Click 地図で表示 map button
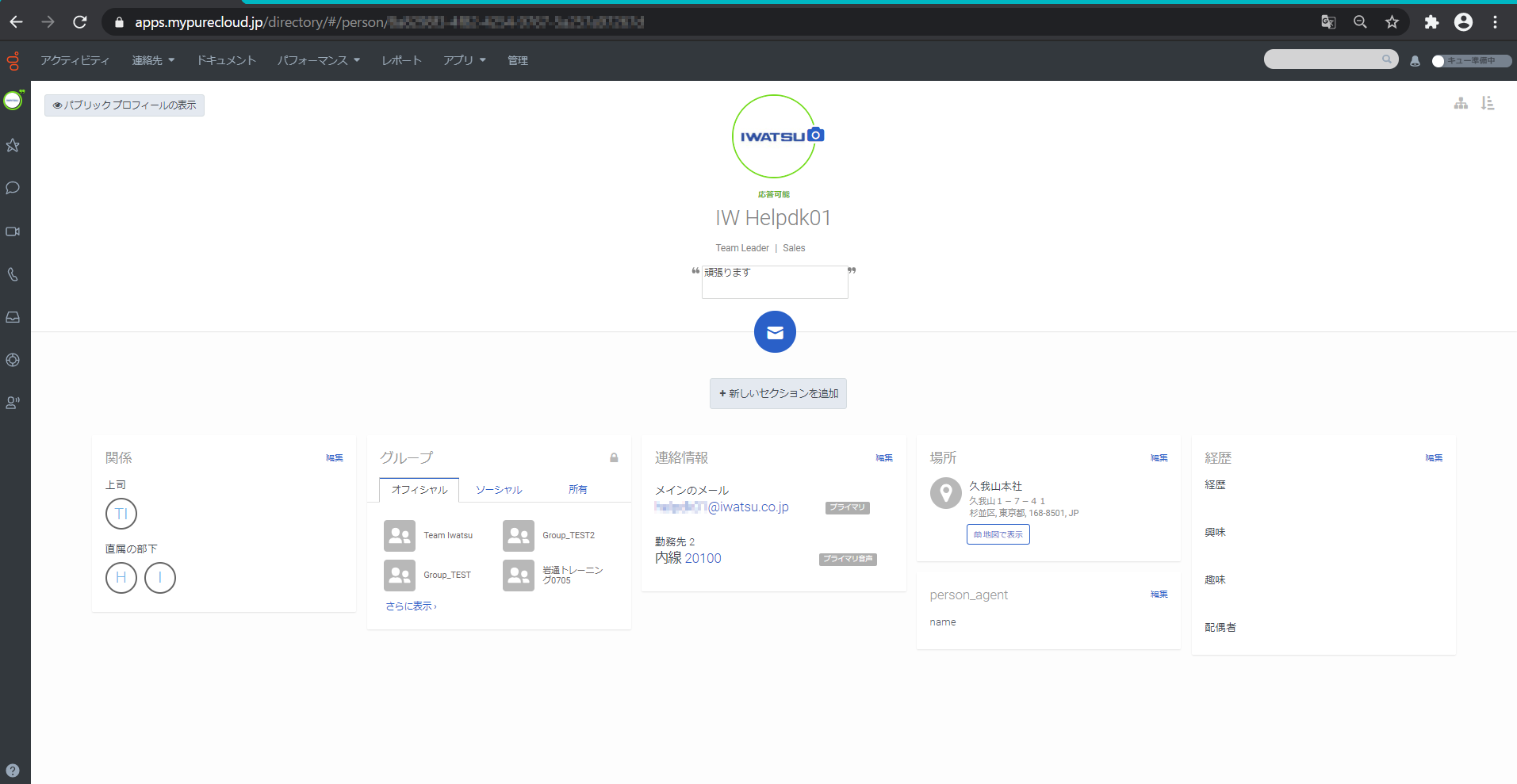 coord(998,534)
